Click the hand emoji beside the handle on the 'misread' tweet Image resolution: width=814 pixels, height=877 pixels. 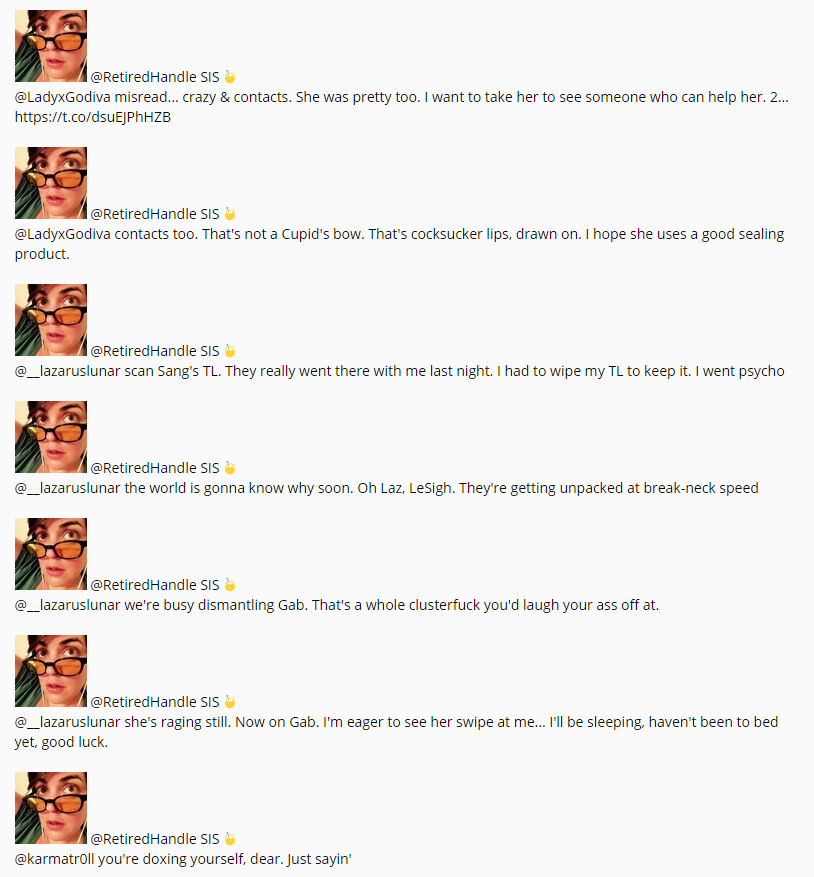pos(230,77)
